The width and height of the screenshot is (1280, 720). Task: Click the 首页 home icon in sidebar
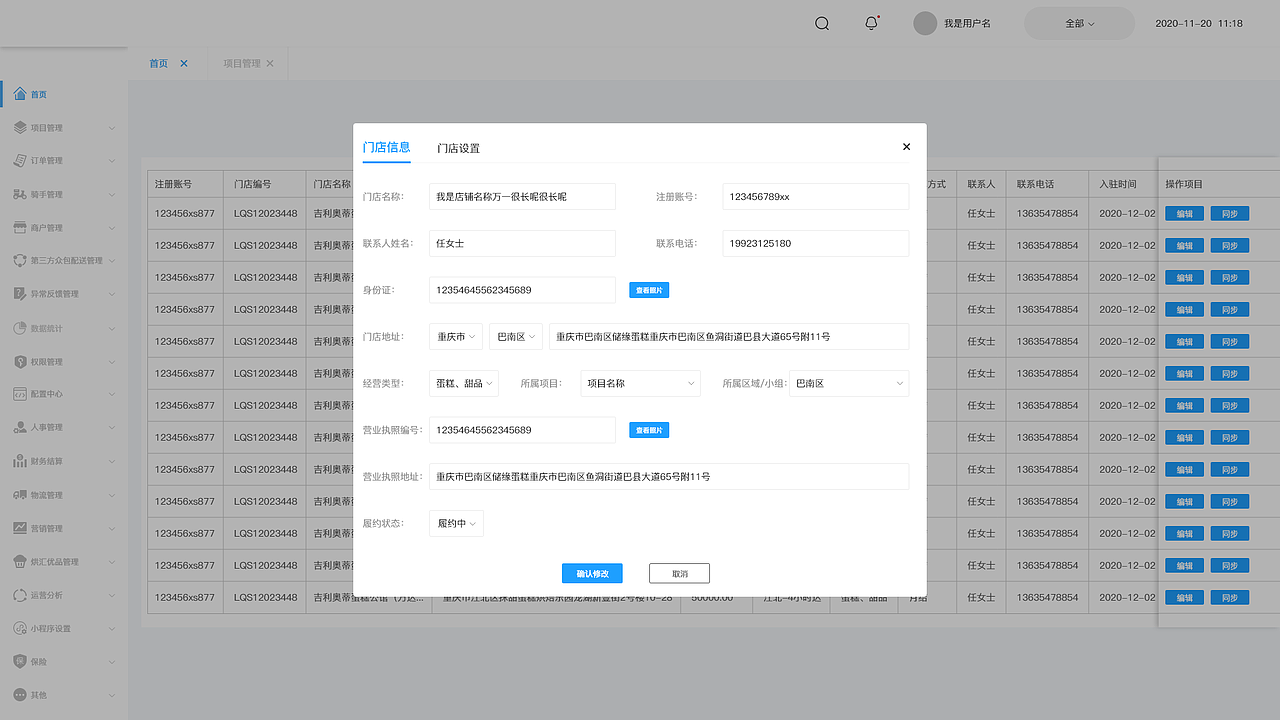20,94
